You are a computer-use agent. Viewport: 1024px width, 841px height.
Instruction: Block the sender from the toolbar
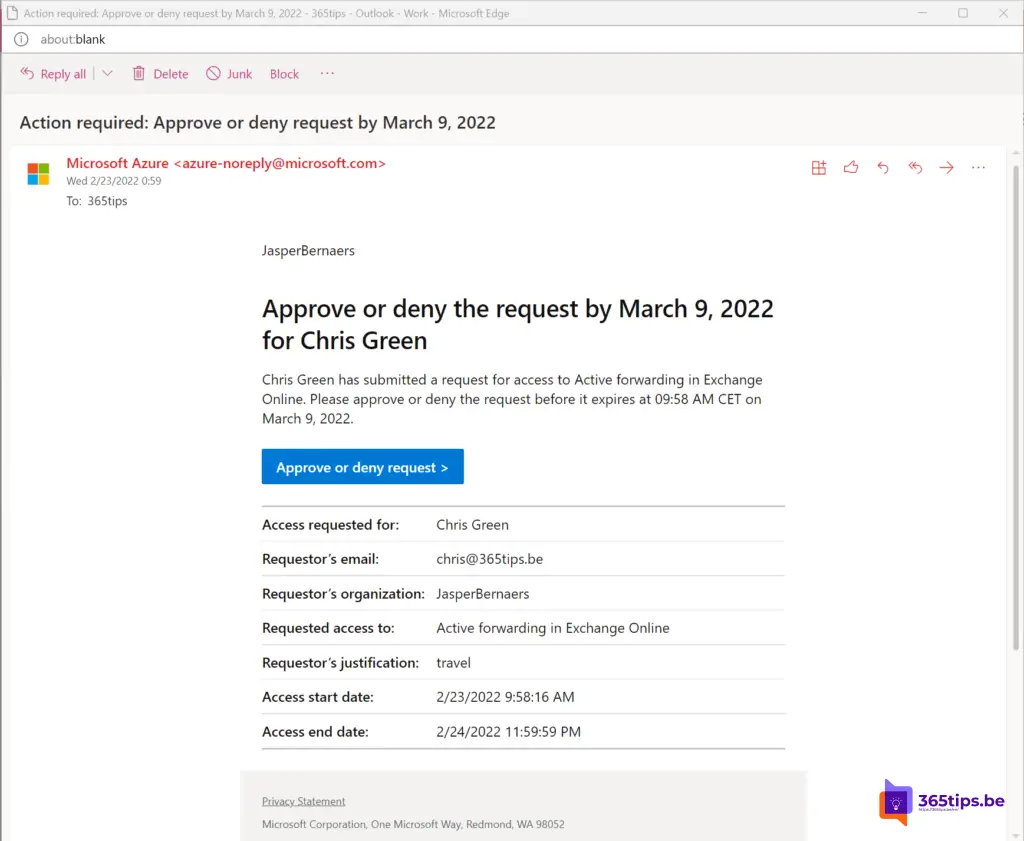tap(285, 74)
